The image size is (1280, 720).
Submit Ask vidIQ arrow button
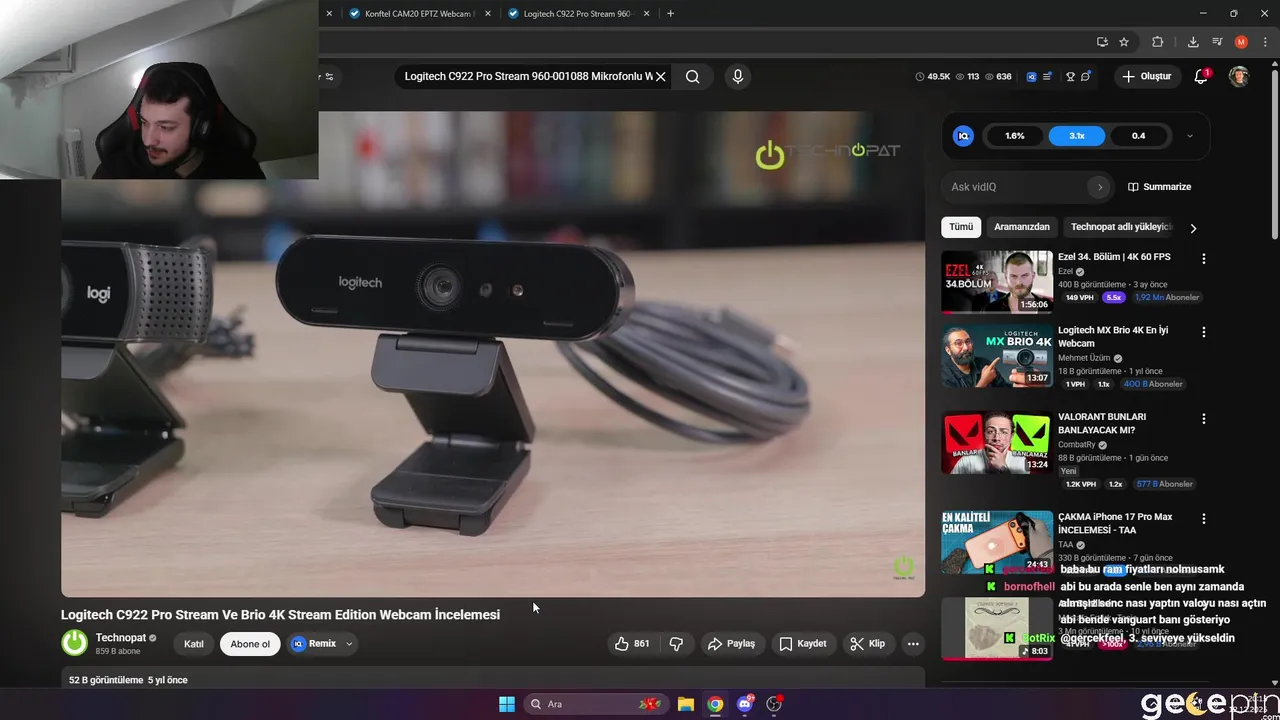(x=1100, y=187)
